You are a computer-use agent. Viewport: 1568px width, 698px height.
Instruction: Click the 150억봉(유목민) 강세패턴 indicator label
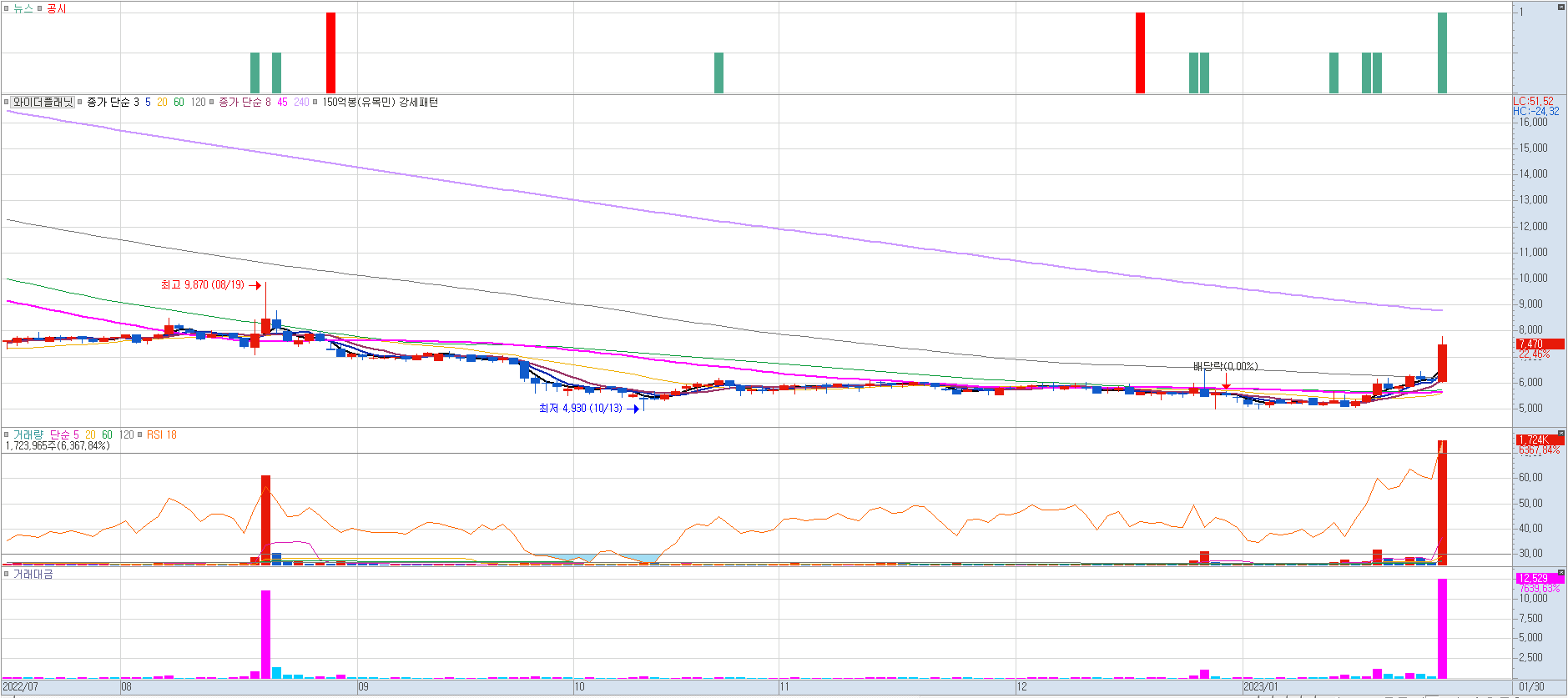[380, 103]
